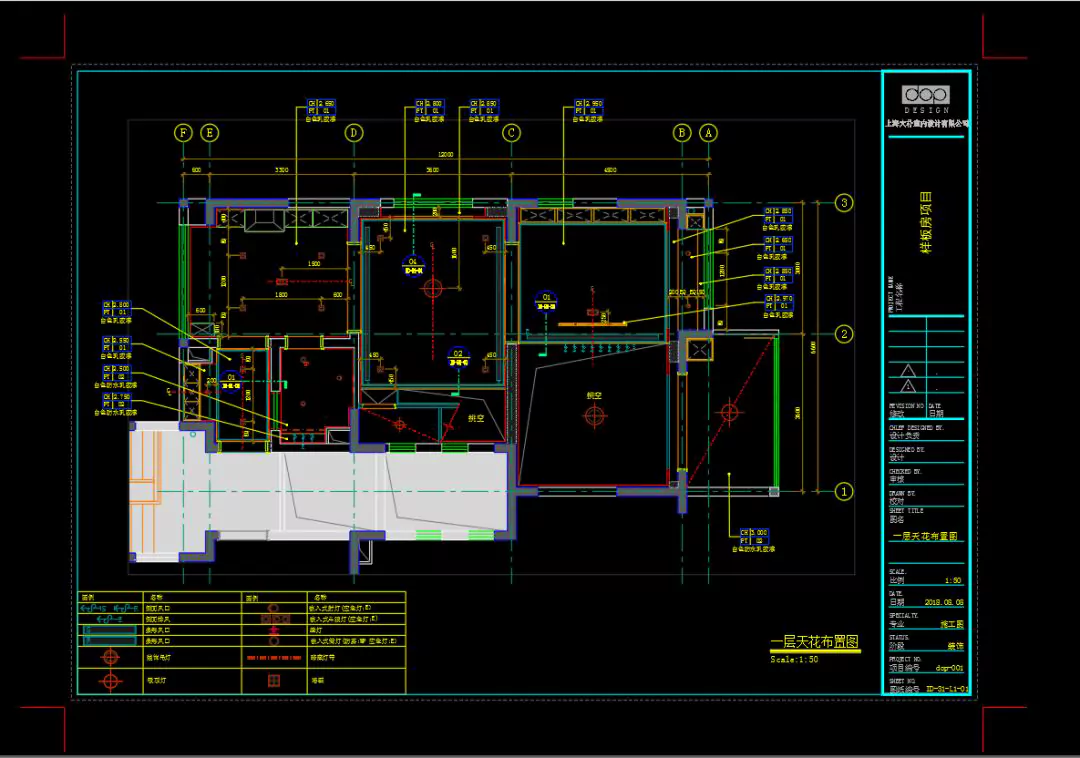The image size is (1080, 758).
Task: Click grid axis bubble C at top
Action: coord(511,132)
